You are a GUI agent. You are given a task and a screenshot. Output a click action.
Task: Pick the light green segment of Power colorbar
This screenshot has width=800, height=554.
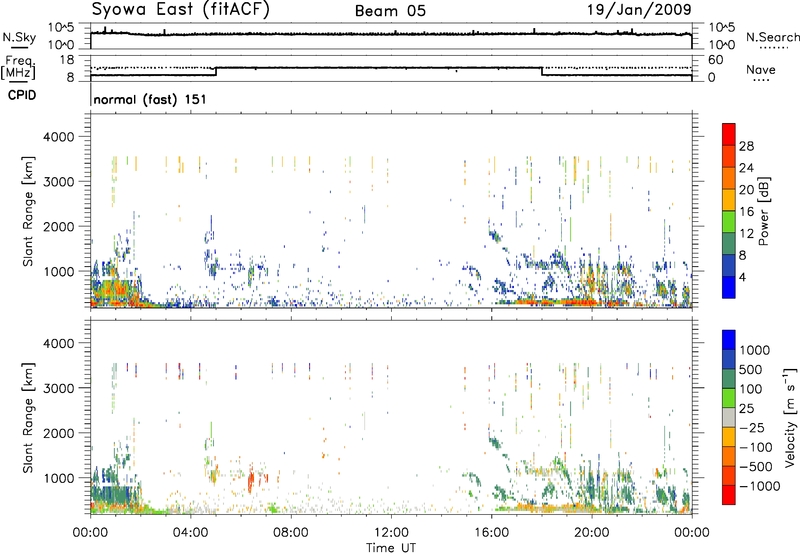coord(729,221)
